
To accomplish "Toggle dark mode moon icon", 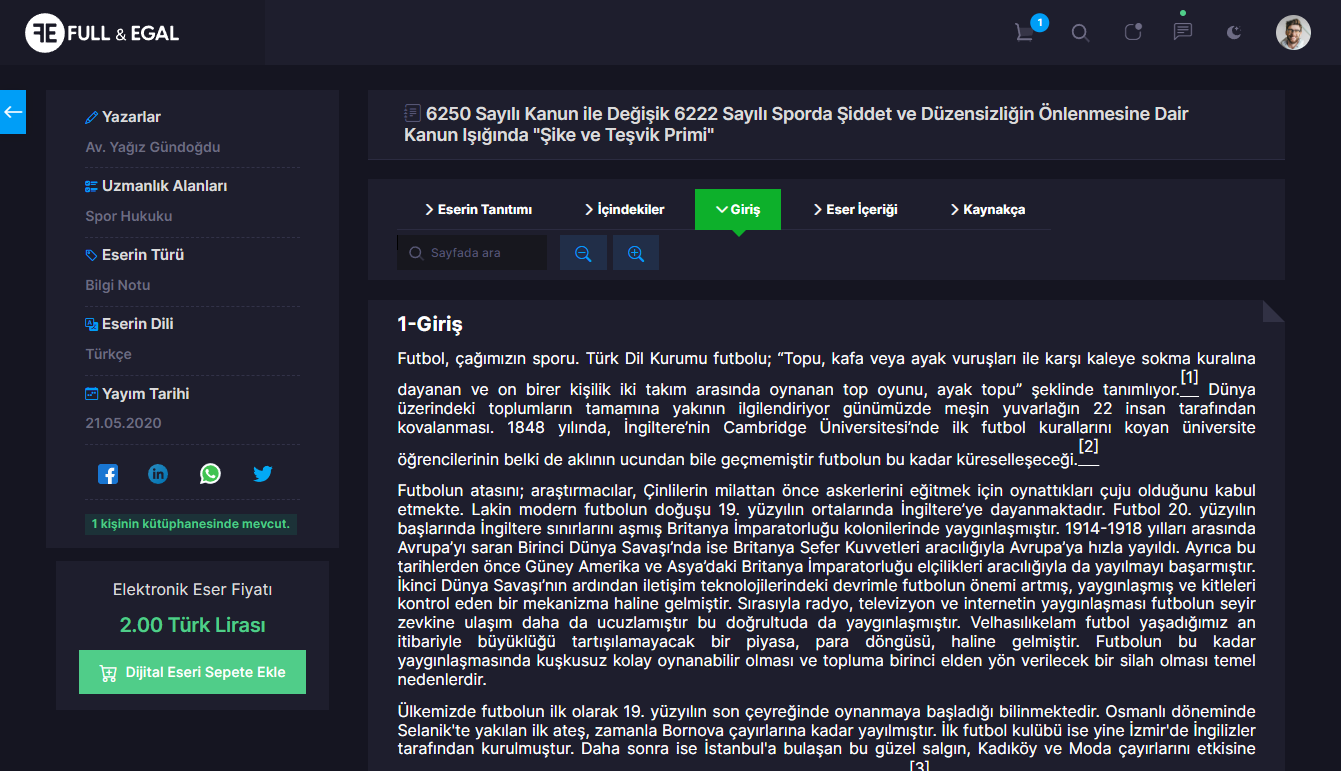I will pyautogui.click(x=1234, y=33).
